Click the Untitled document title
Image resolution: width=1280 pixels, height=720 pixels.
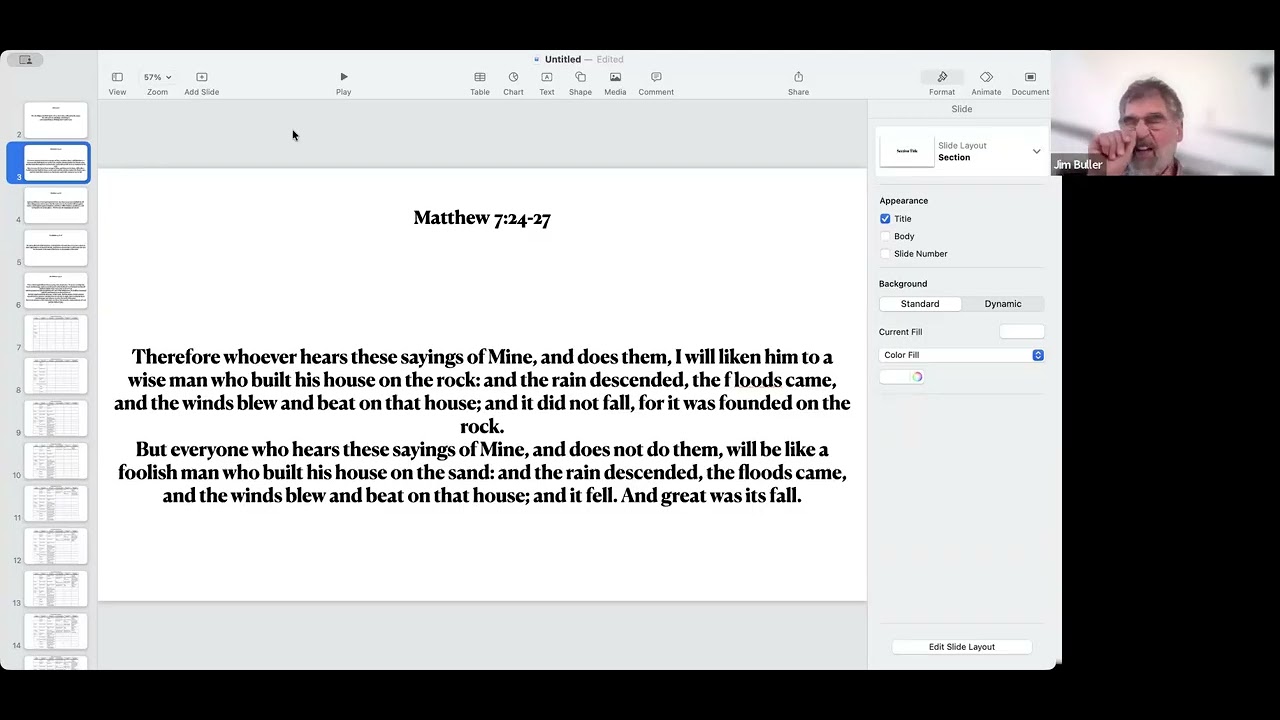[563, 60]
